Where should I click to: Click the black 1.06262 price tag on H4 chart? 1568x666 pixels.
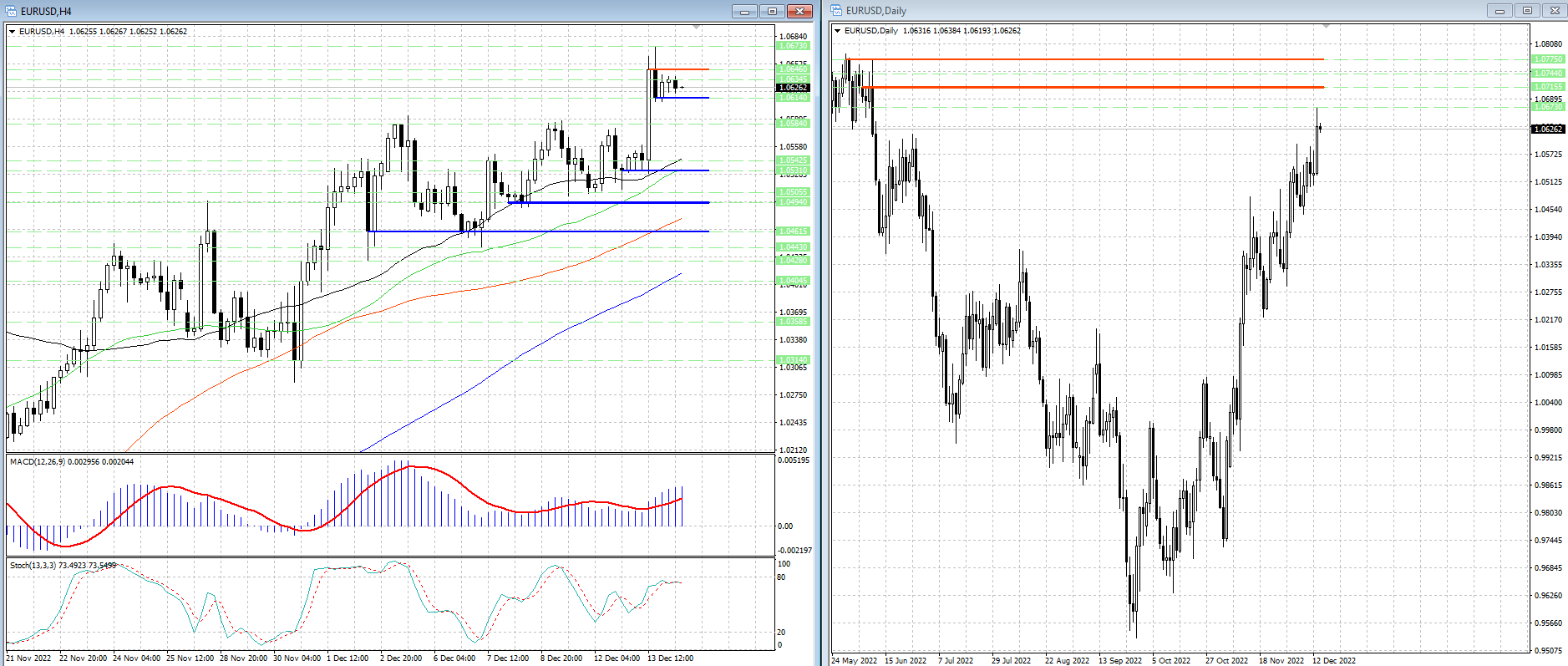(x=793, y=88)
